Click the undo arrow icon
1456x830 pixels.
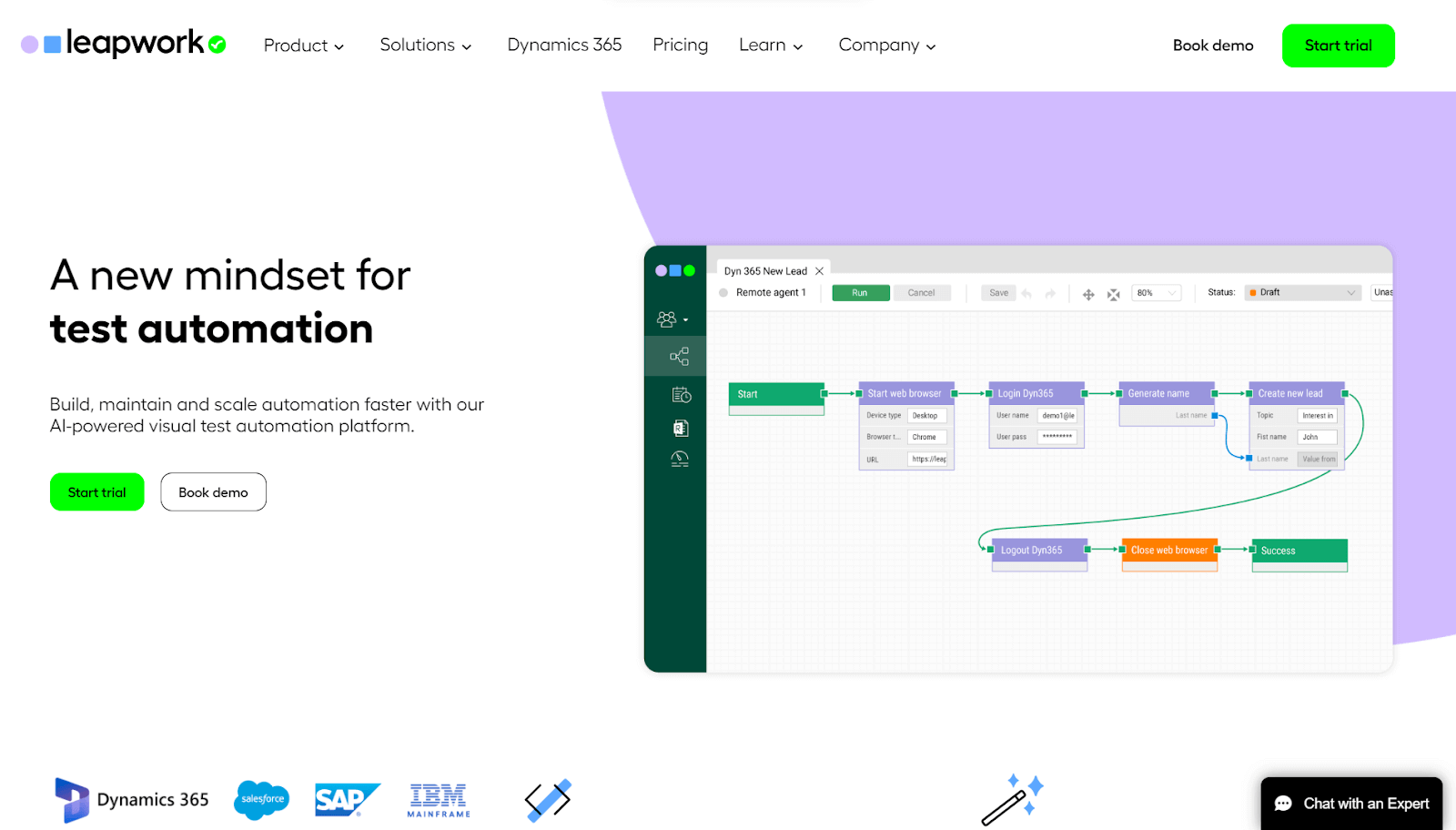pyautogui.click(x=1026, y=294)
